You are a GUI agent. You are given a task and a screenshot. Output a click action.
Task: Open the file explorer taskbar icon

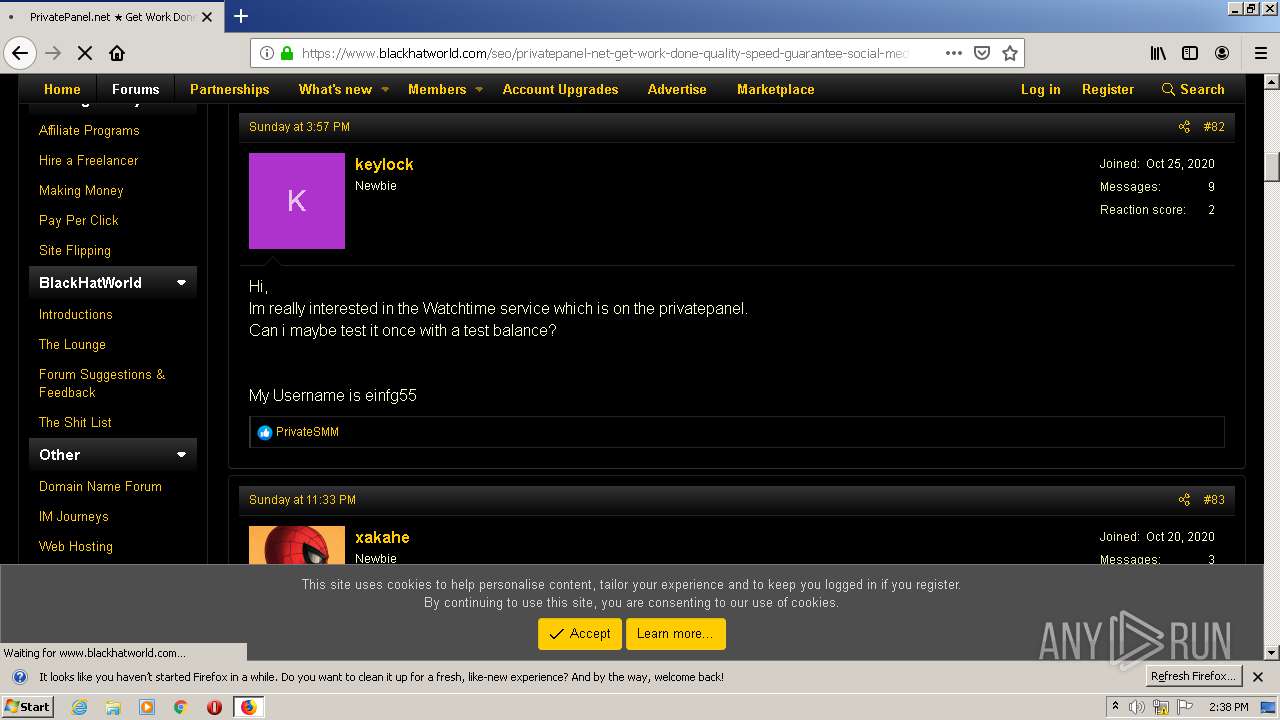(113, 707)
